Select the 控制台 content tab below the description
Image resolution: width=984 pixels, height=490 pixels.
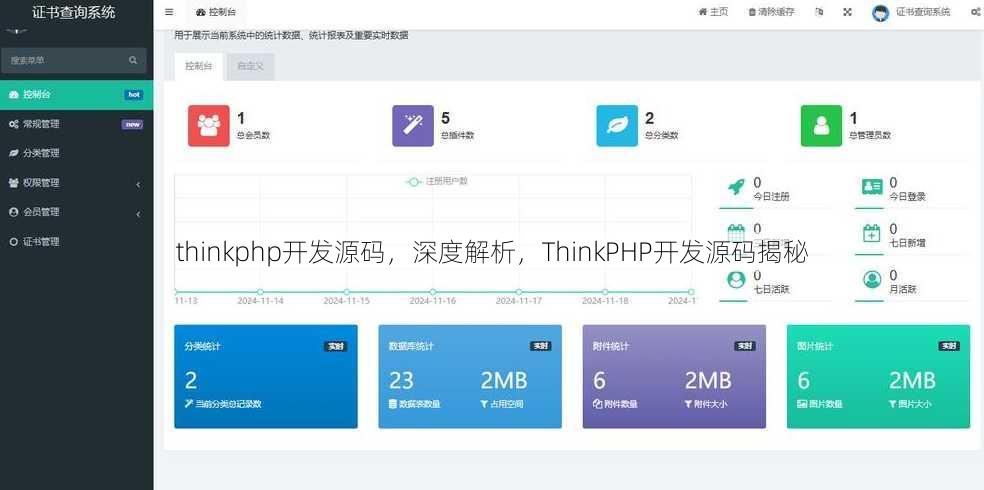click(198, 67)
